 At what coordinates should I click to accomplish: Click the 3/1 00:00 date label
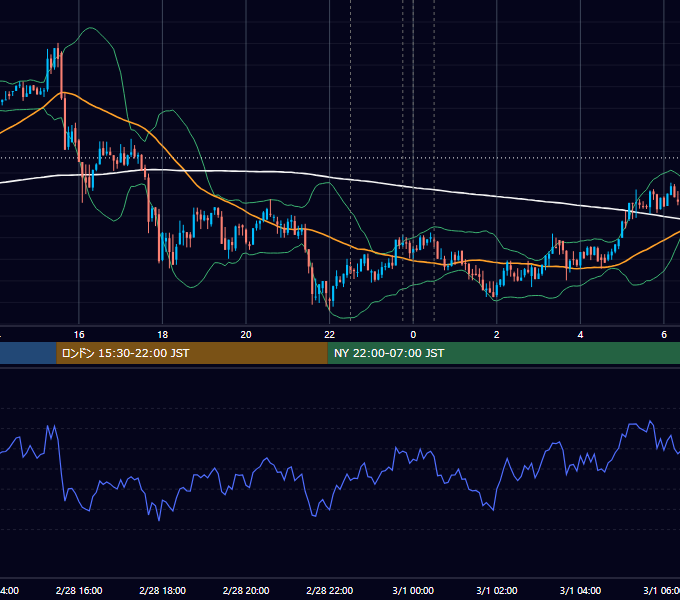pos(413,590)
